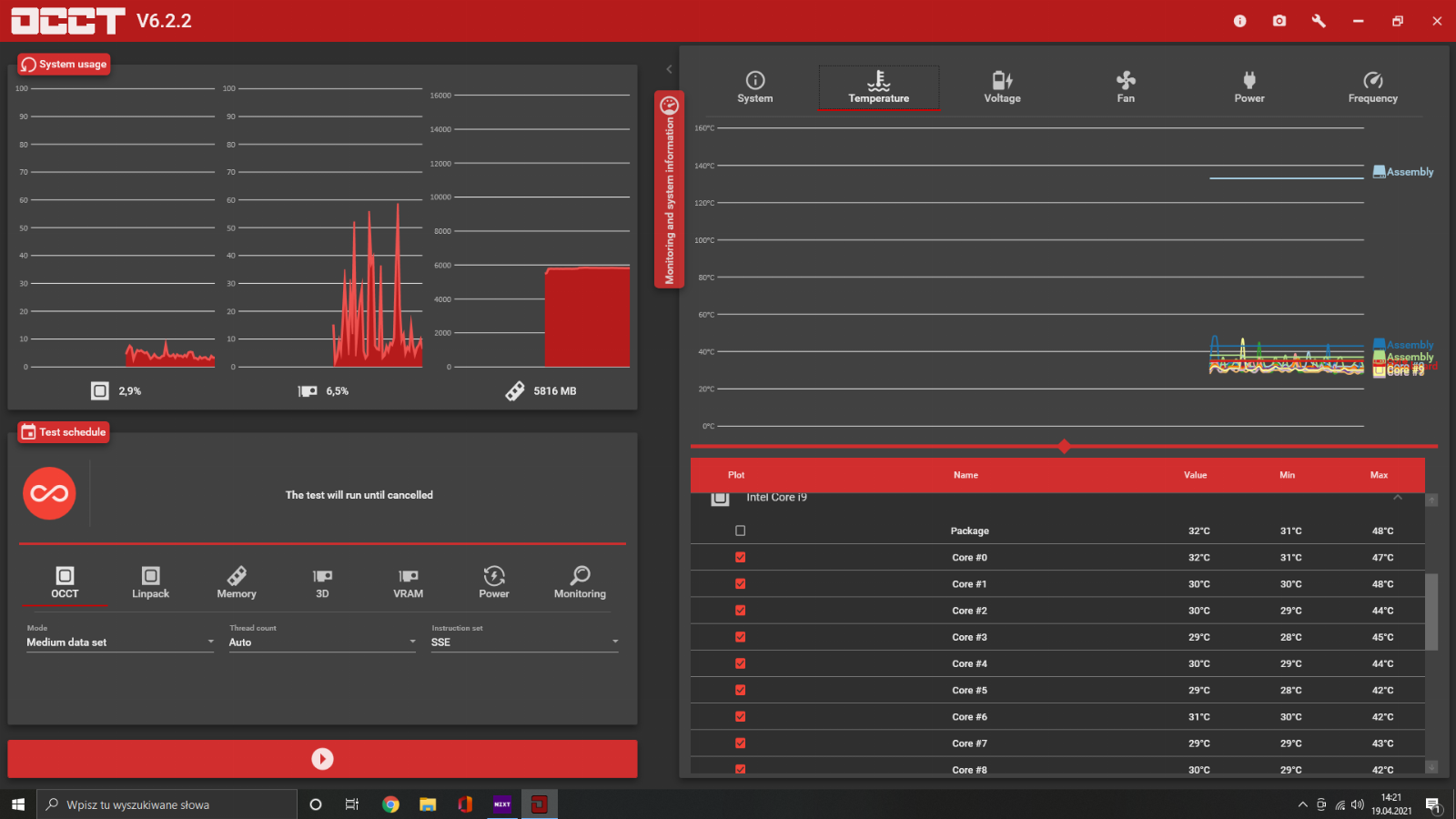Screen dimensions: 1456x819
Task: Click the sensor table scrollbar thumb
Action: 1431,612
